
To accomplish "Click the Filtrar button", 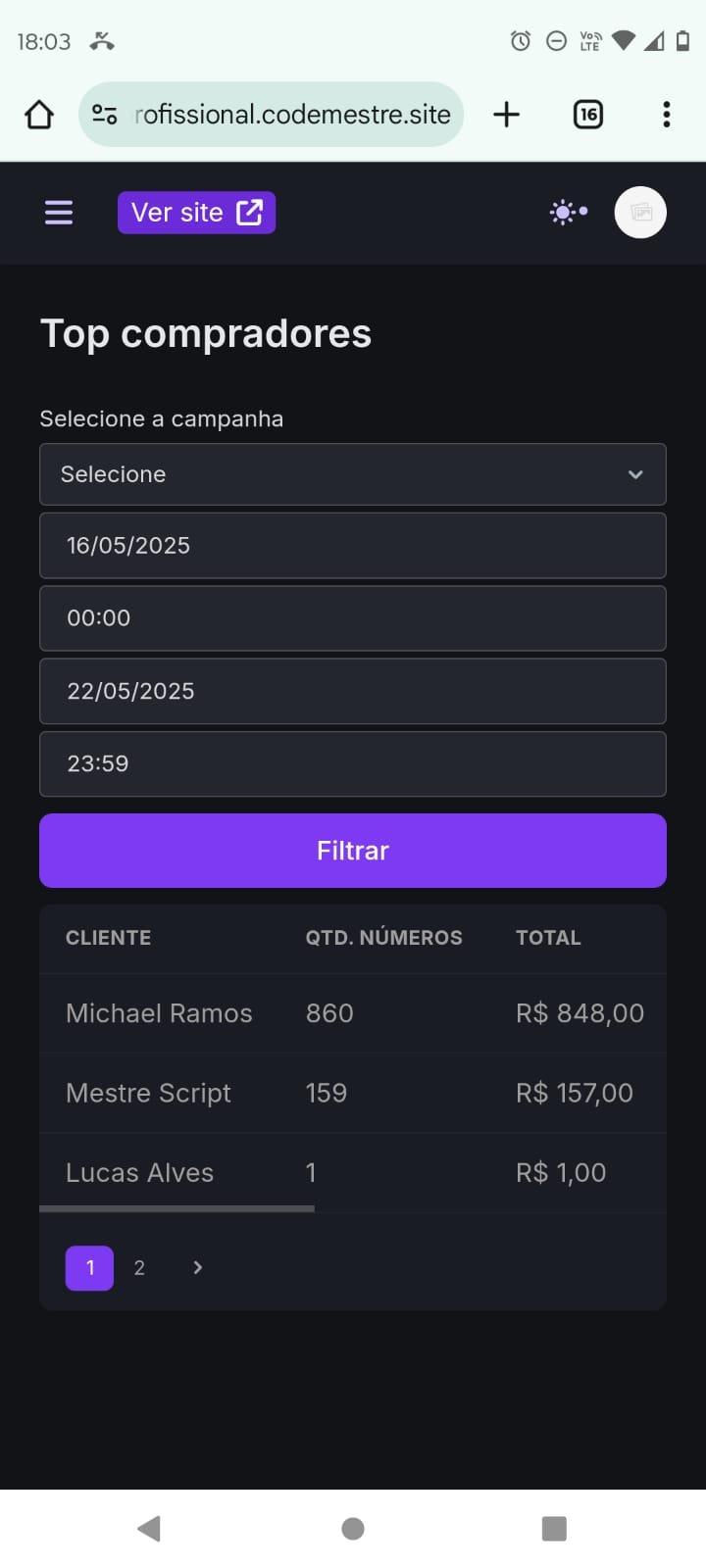I will click(x=353, y=851).
